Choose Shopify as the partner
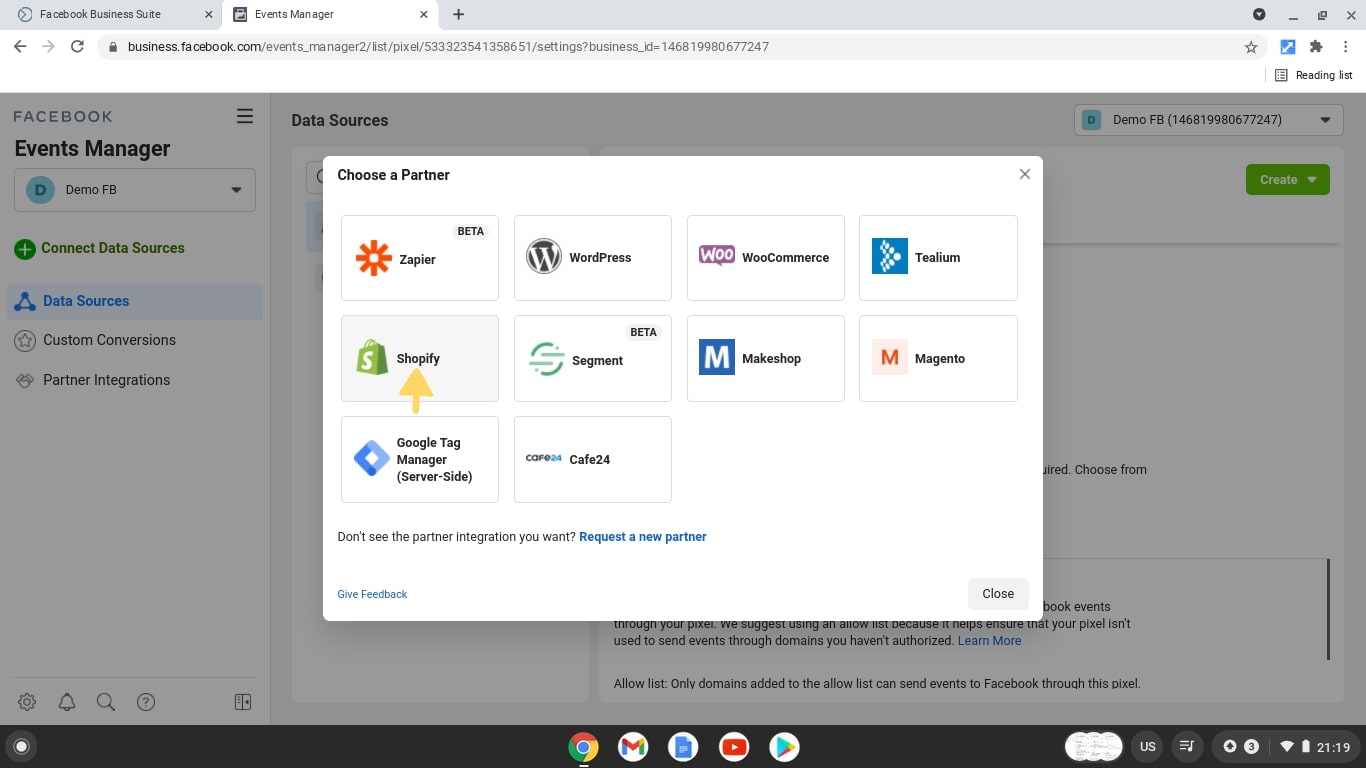This screenshot has width=1366, height=768. (420, 359)
